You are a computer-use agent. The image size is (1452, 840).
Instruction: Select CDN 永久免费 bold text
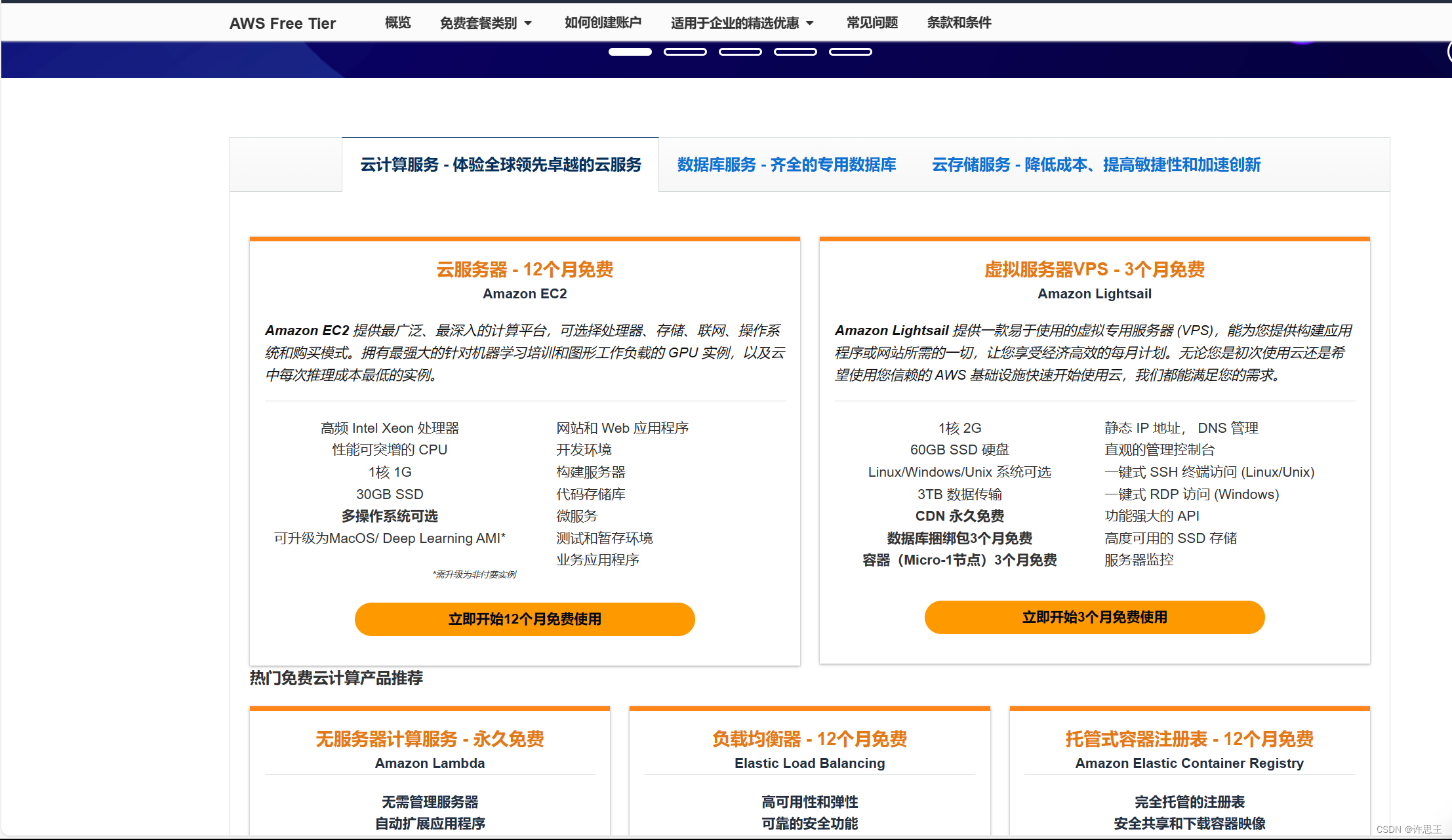959,516
